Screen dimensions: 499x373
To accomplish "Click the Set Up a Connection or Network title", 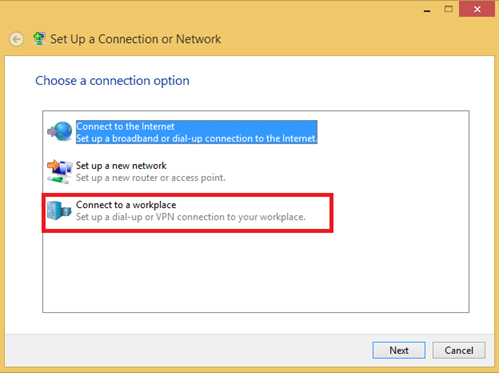I will point(135,39).
